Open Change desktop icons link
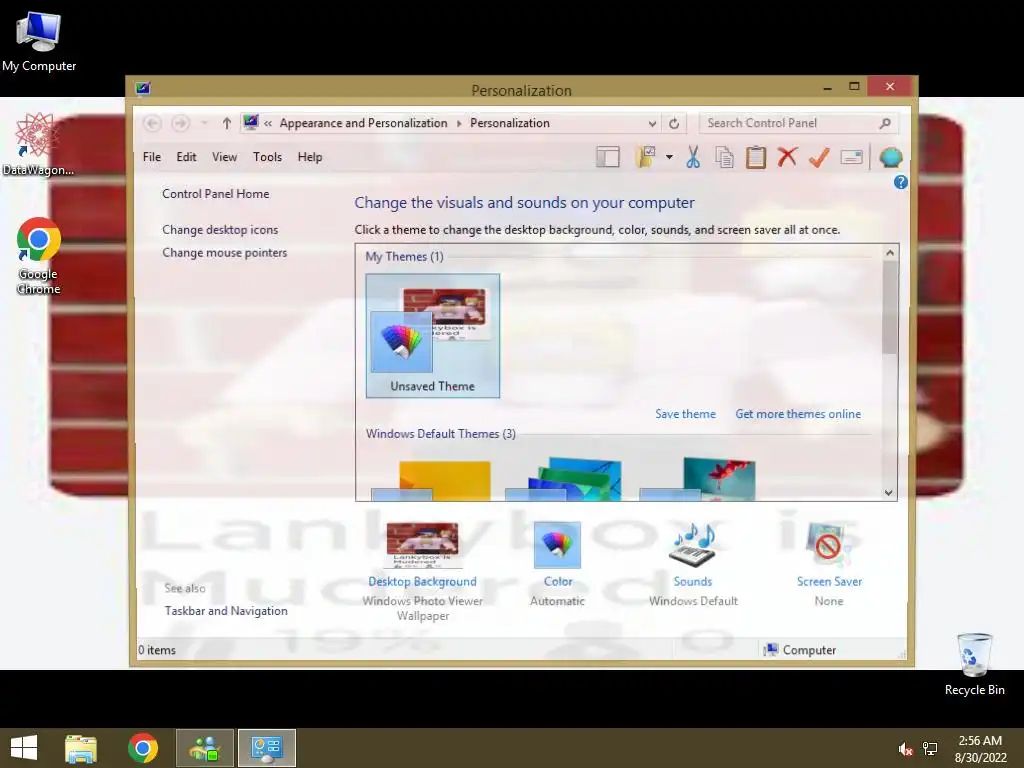The height and width of the screenshot is (768, 1024). (220, 230)
